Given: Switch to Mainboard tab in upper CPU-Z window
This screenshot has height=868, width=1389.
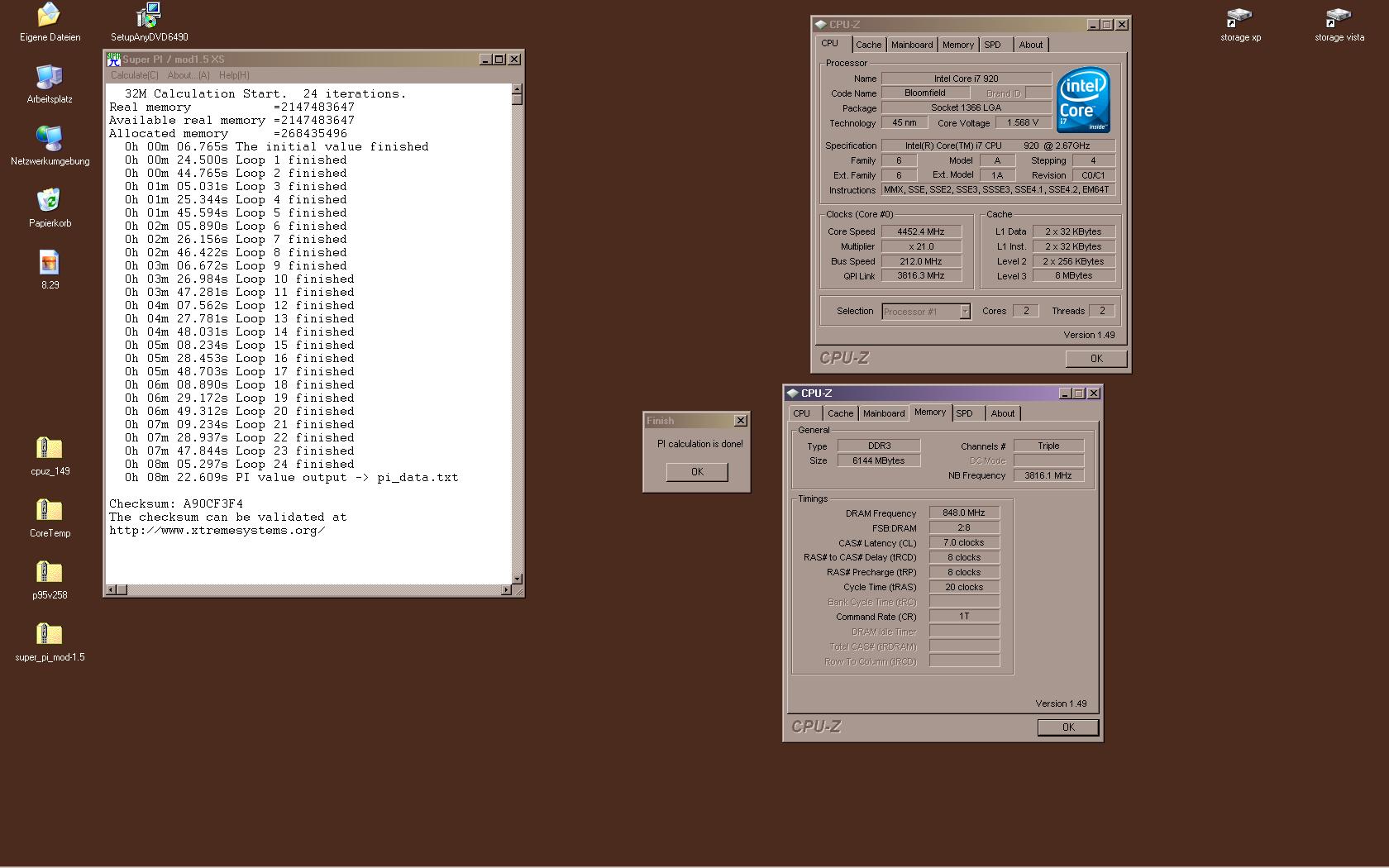Looking at the screenshot, I should coord(912,45).
